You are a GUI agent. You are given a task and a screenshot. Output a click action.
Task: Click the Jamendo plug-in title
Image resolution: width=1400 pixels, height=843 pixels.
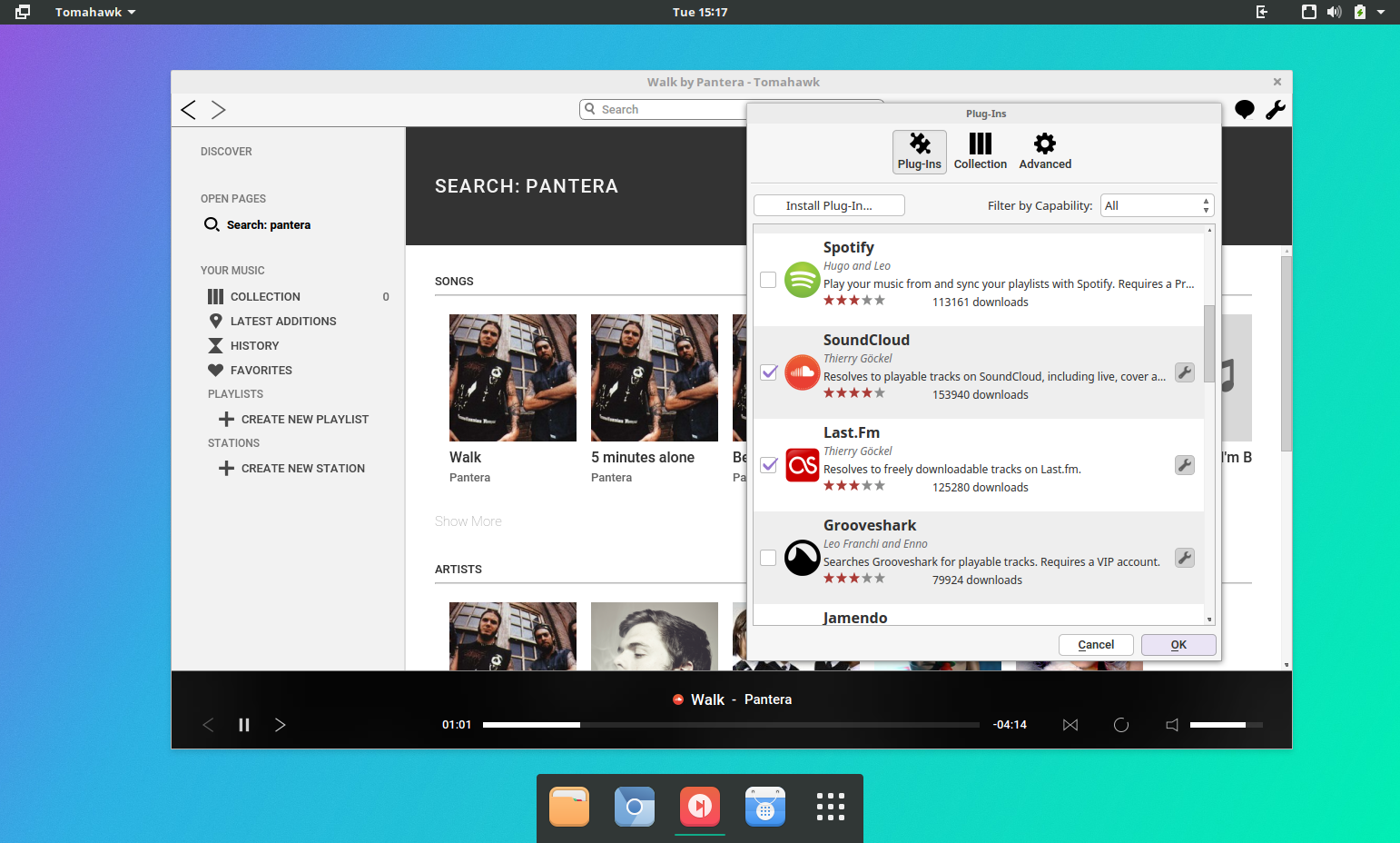point(855,618)
